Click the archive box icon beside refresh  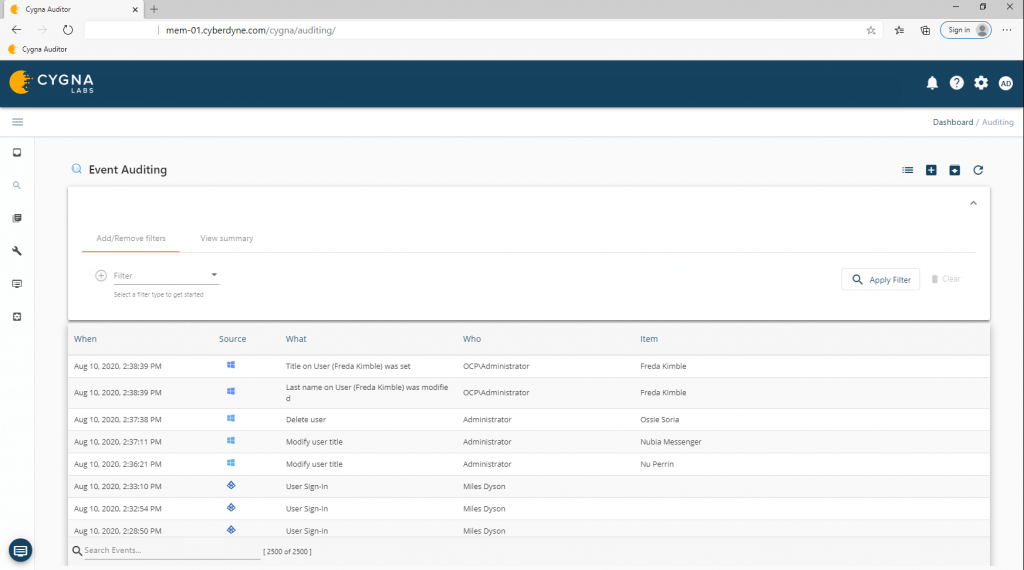954,170
